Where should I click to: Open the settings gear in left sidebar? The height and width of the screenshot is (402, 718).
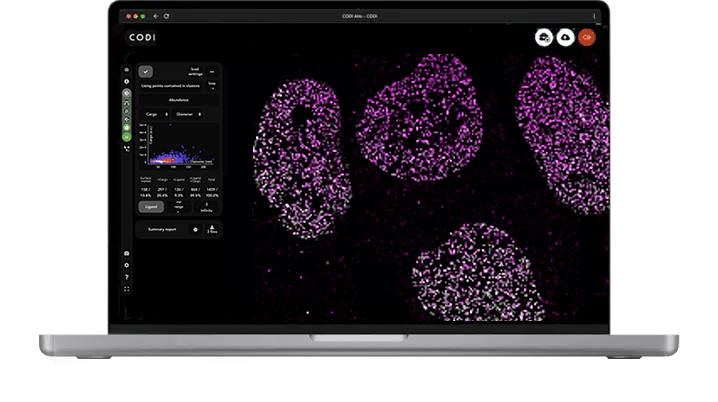pos(127,266)
